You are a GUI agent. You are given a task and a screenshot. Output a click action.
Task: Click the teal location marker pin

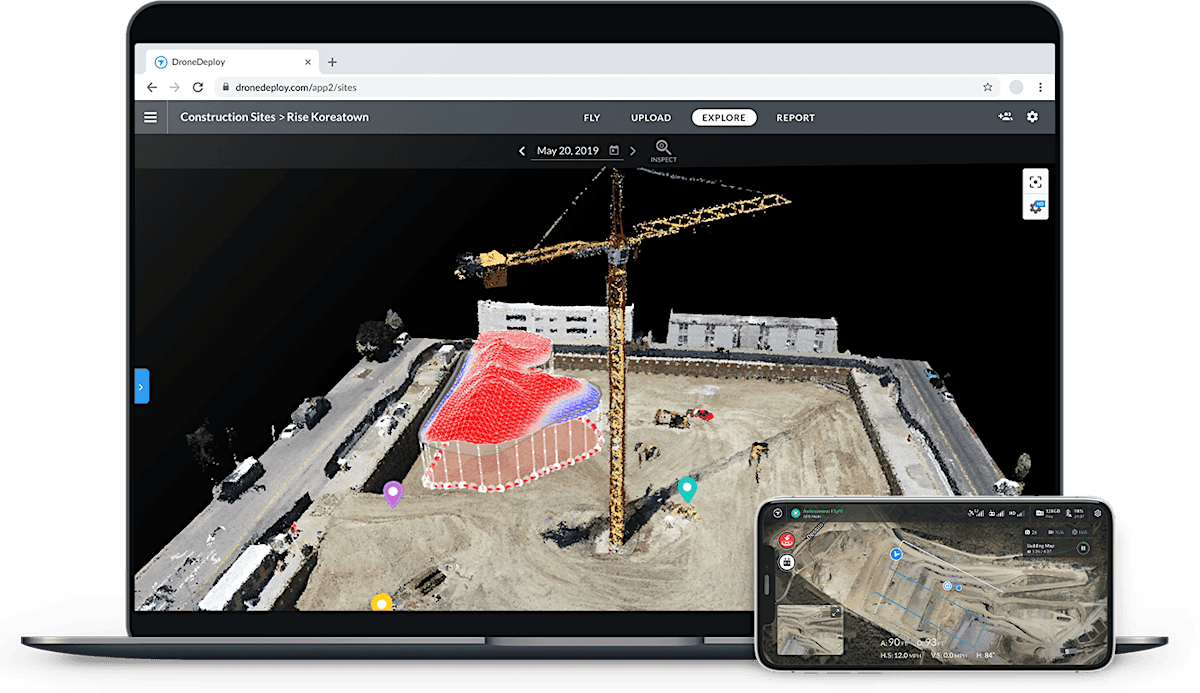click(687, 489)
